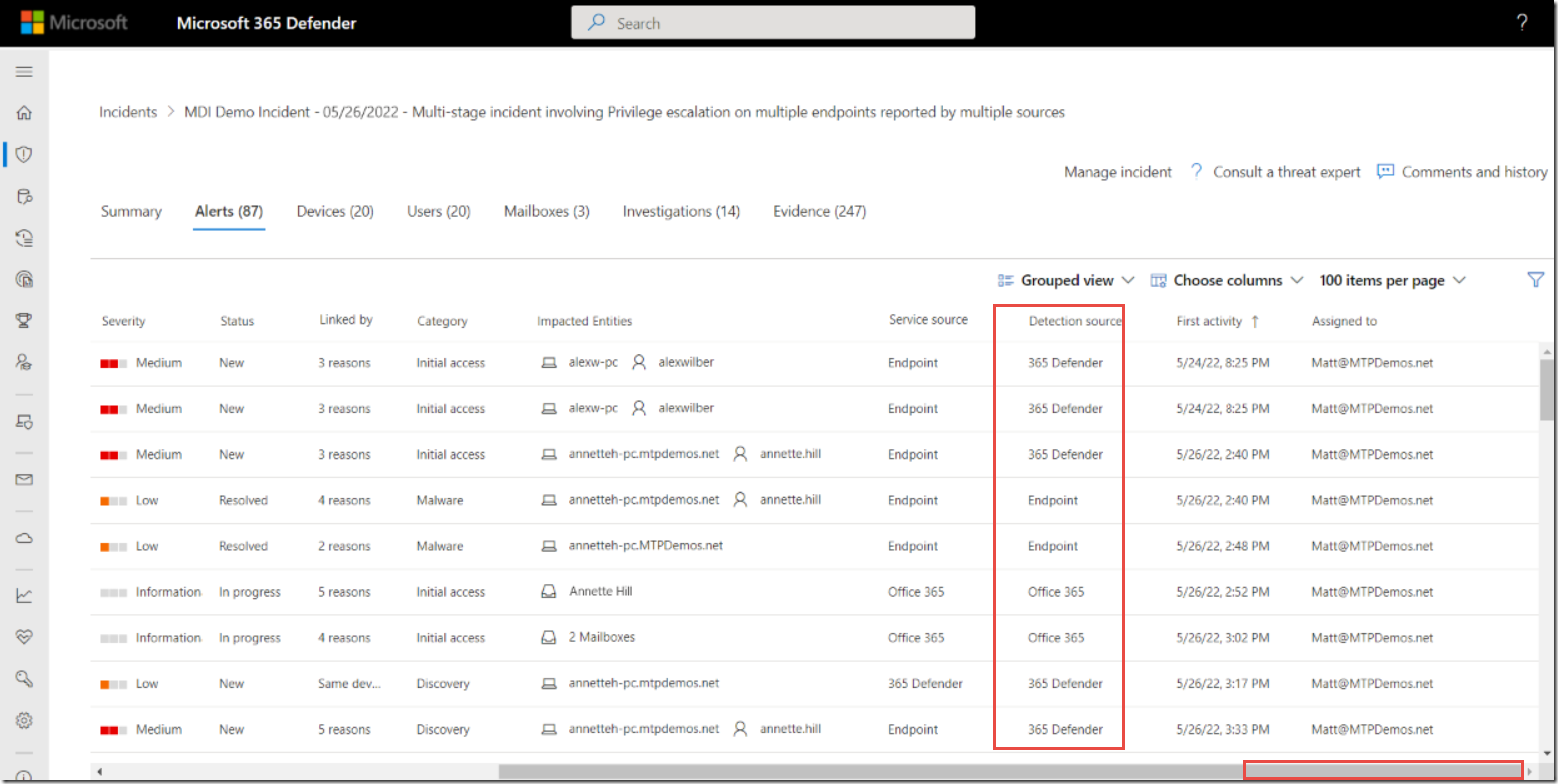
Task: Open the Investigations (14) tab
Action: [682, 211]
